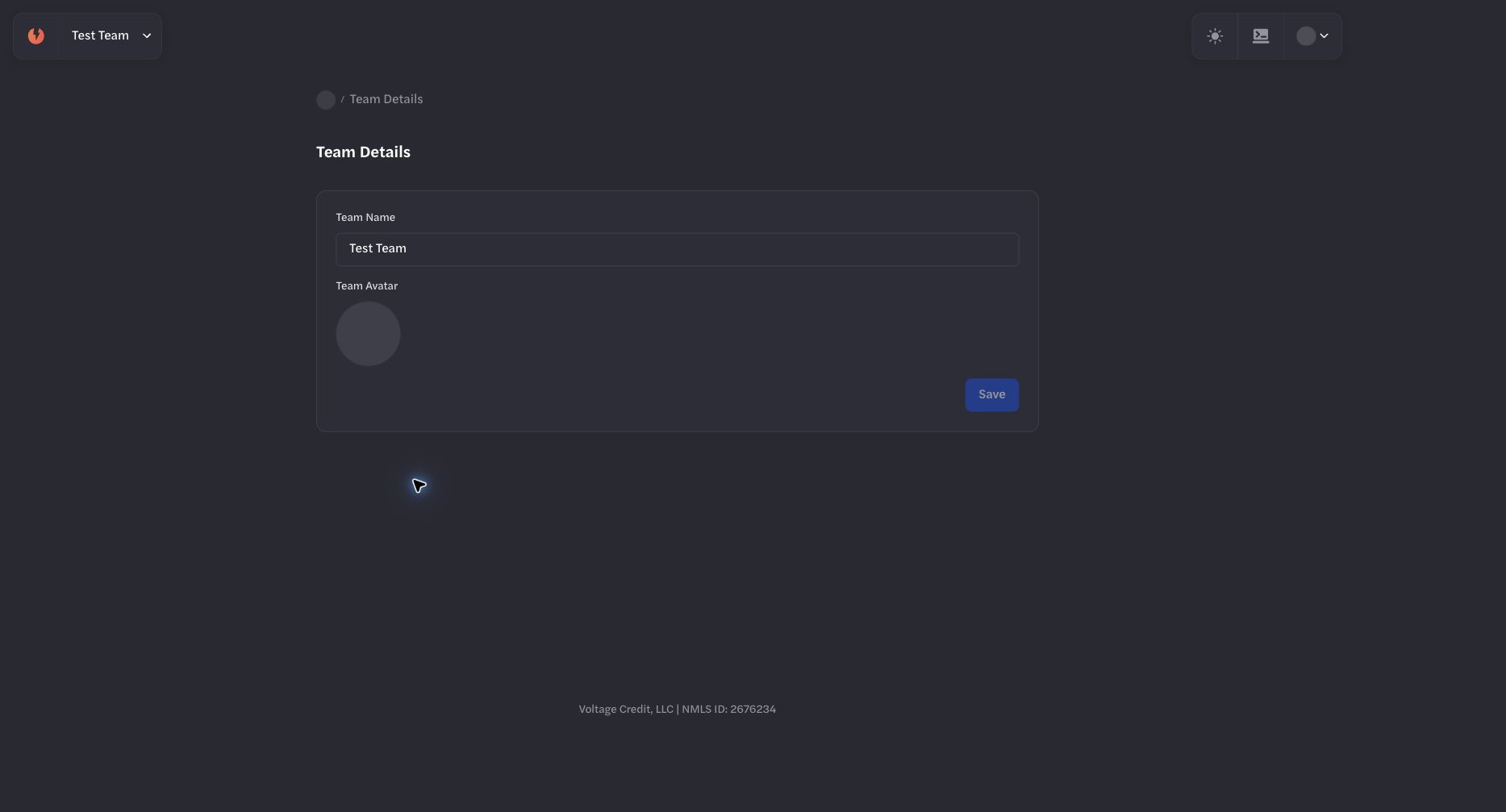
Task: Save the team details
Action: [x=991, y=395]
